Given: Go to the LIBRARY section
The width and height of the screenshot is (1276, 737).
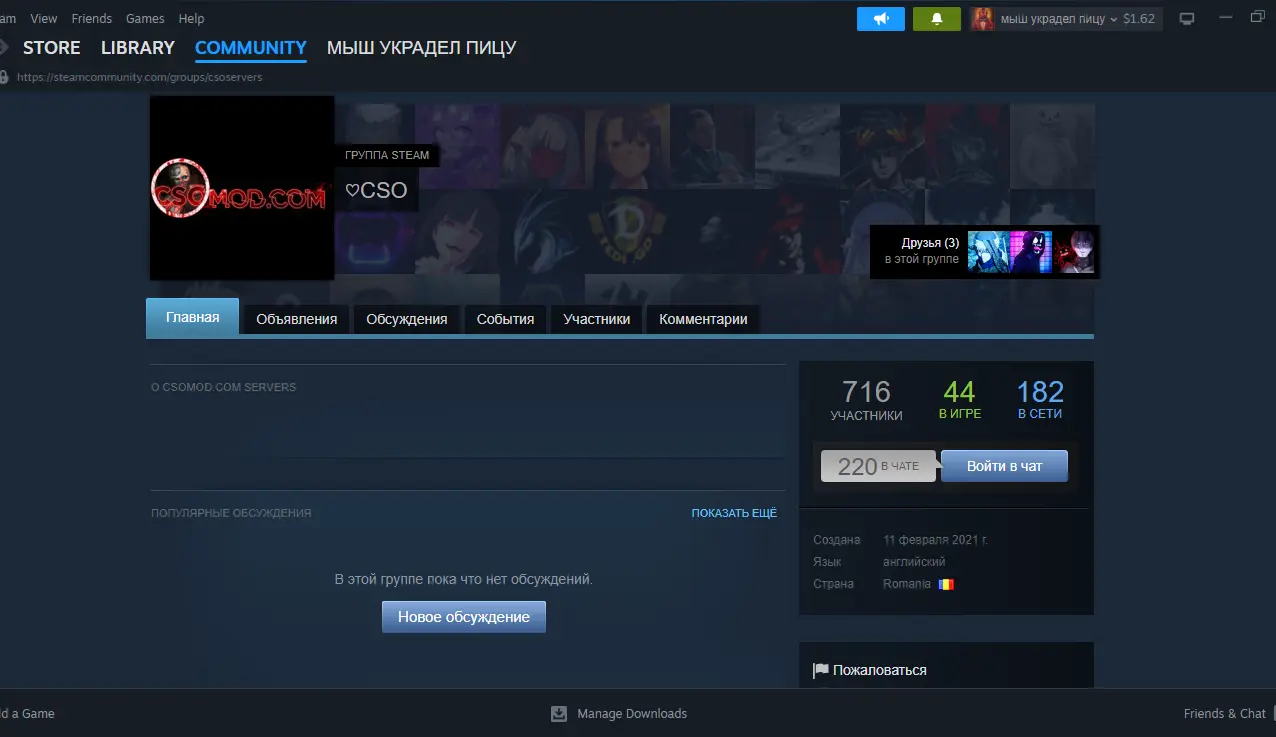Looking at the screenshot, I should (138, 48).
